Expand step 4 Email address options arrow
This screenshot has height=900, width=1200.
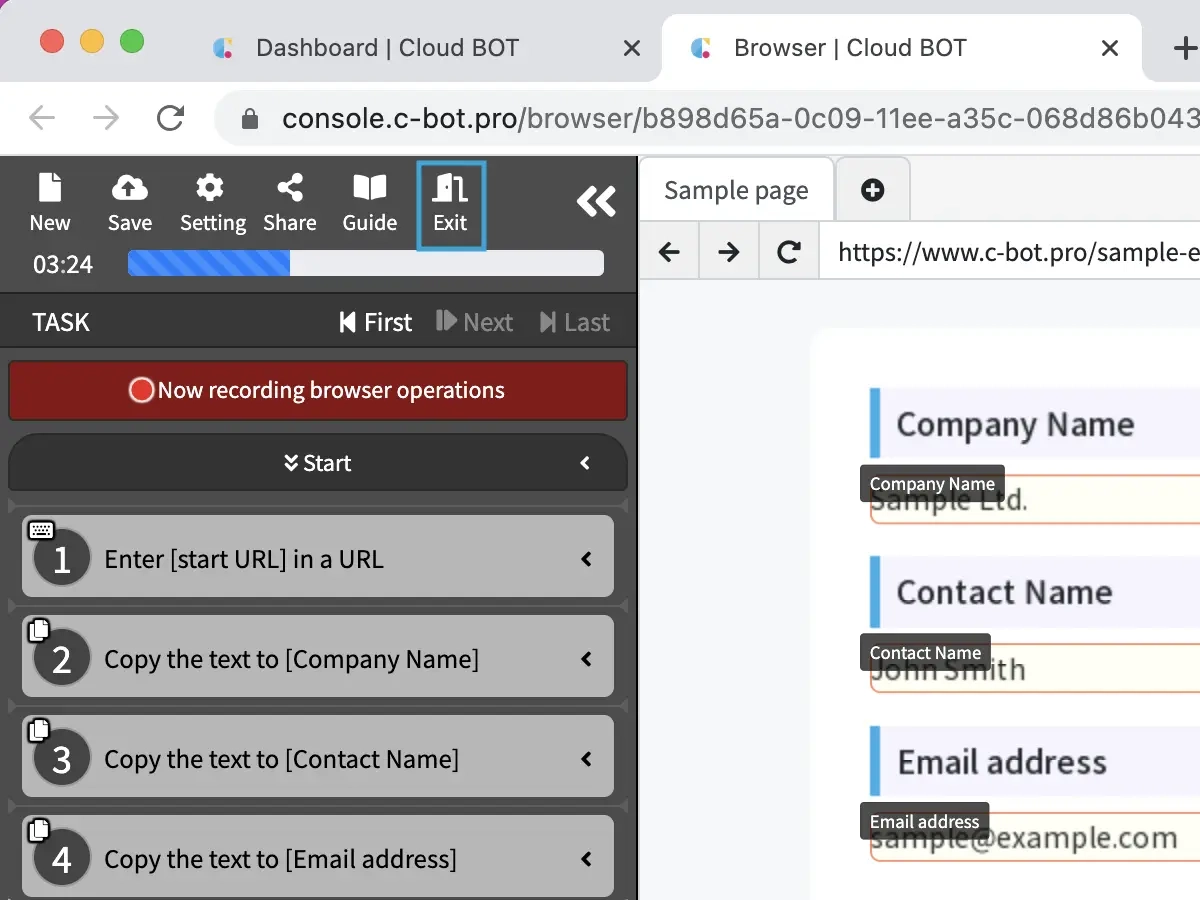pos(587,859)
